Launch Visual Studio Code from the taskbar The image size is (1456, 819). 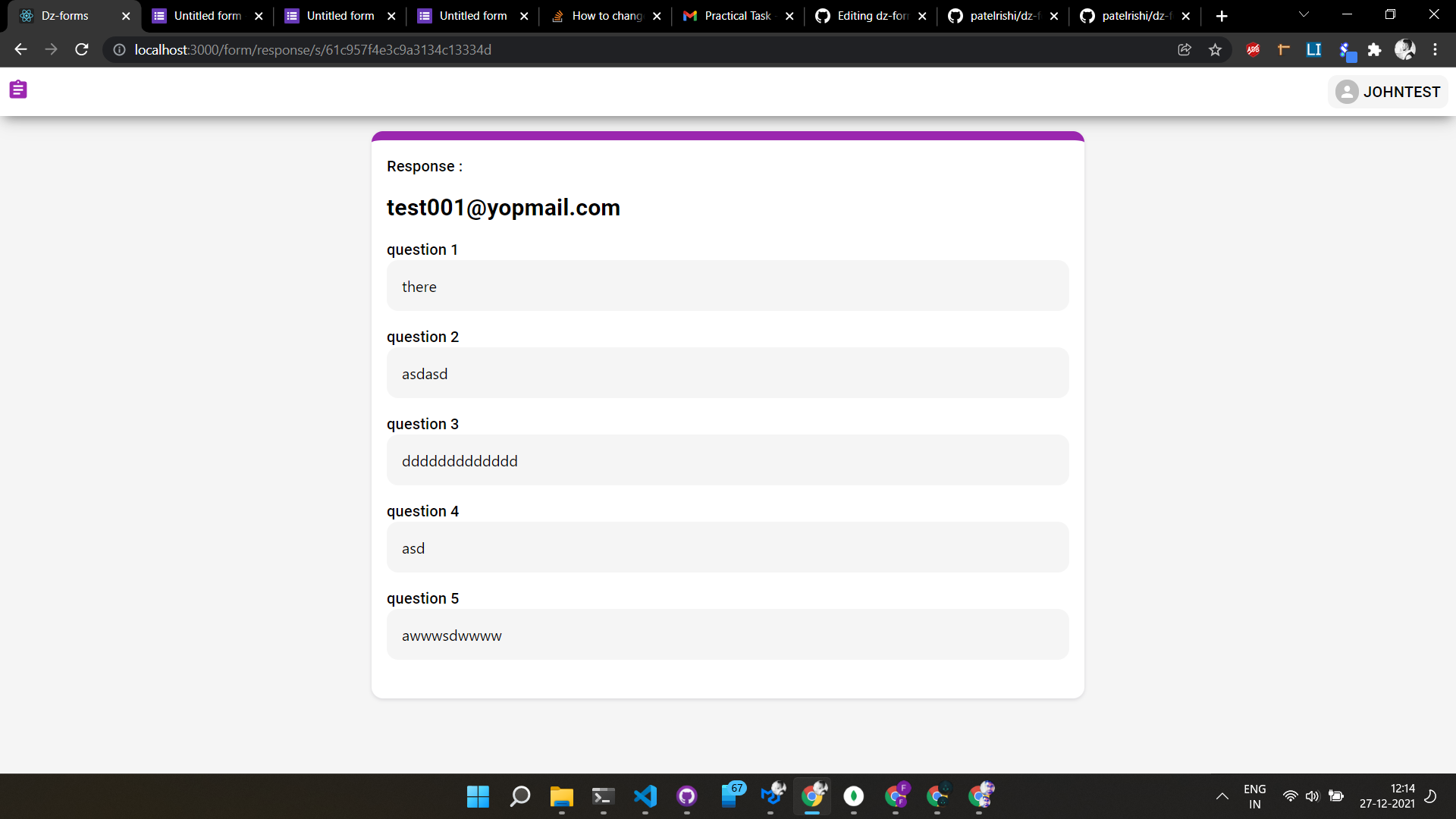645,796
